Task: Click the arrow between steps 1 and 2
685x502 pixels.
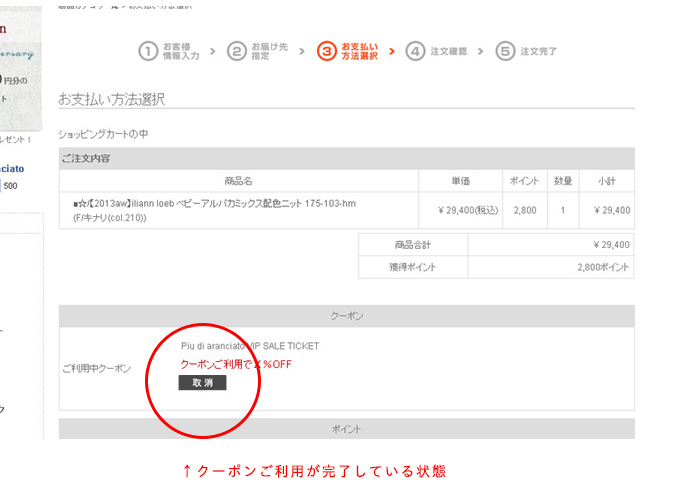Action: [x=214, y=51]
